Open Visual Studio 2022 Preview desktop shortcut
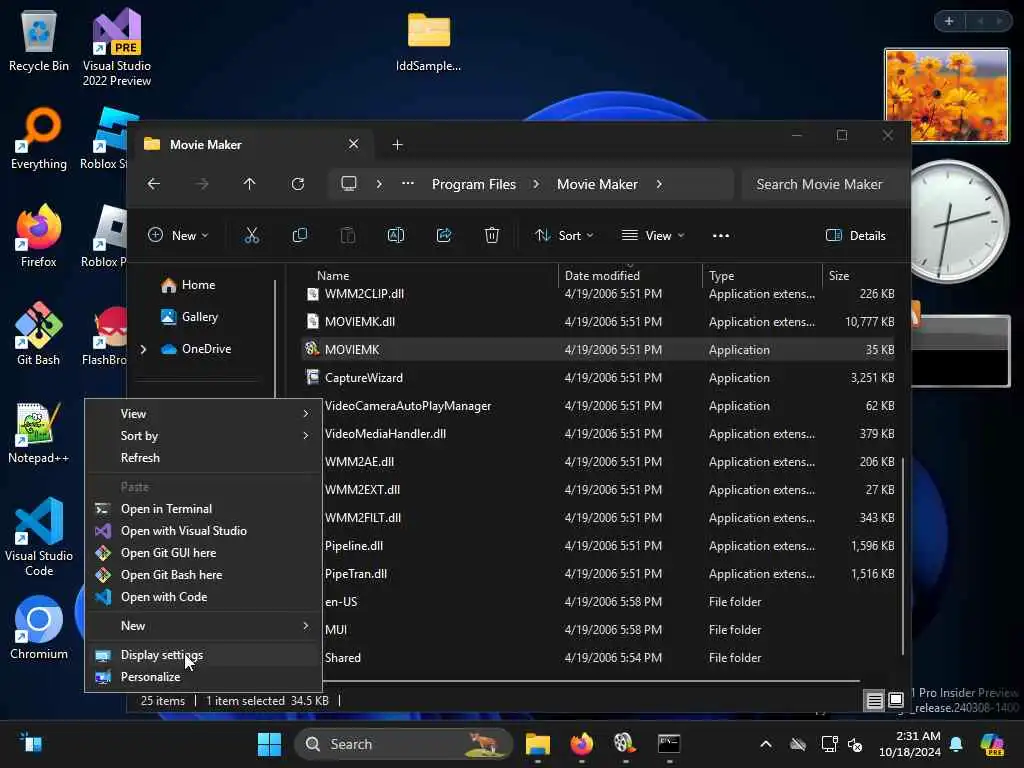 [117, 48]
